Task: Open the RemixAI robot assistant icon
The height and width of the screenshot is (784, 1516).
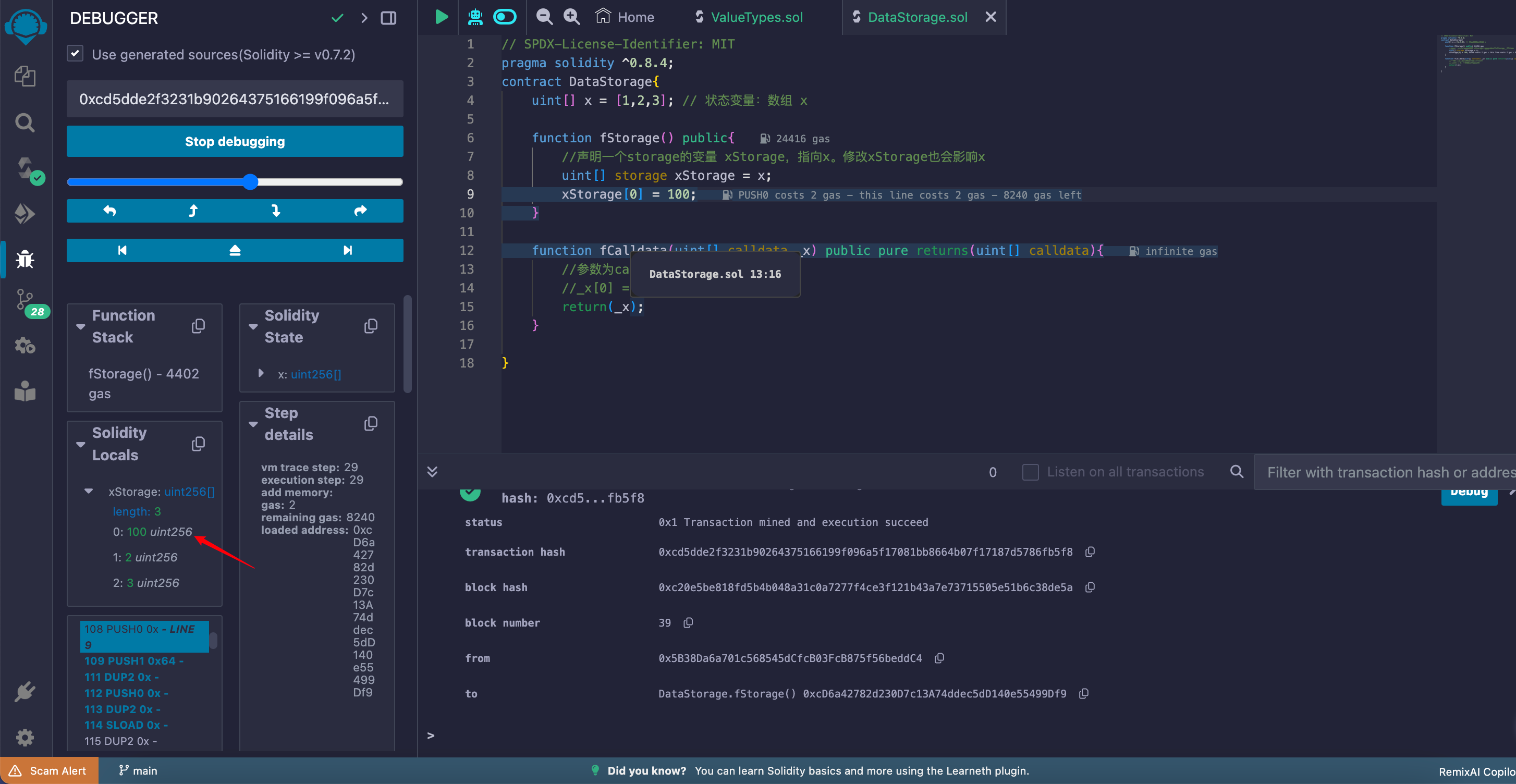Action: pyautogui.click(x=475, y=17)
